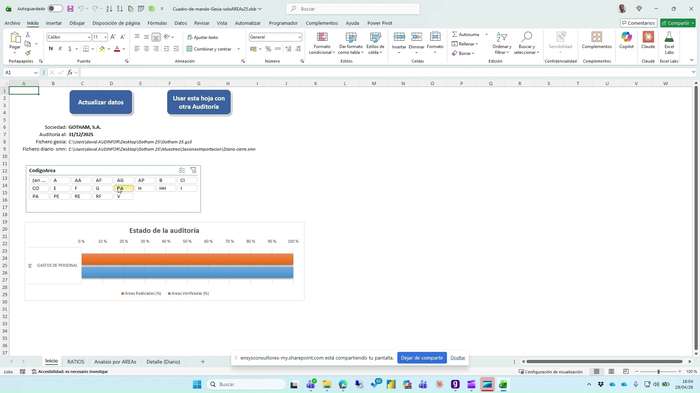
Task: Toggle multi-select icon on CodigoArea slicer
Action: point(182,170)
